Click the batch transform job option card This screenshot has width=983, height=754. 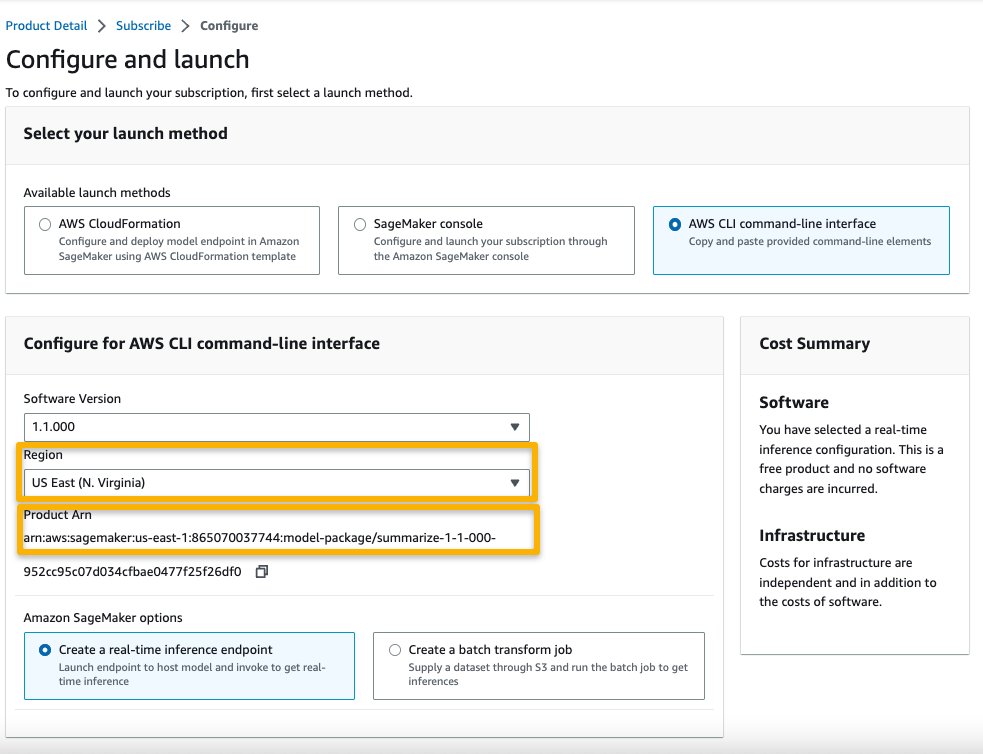(x=539, y=666)
